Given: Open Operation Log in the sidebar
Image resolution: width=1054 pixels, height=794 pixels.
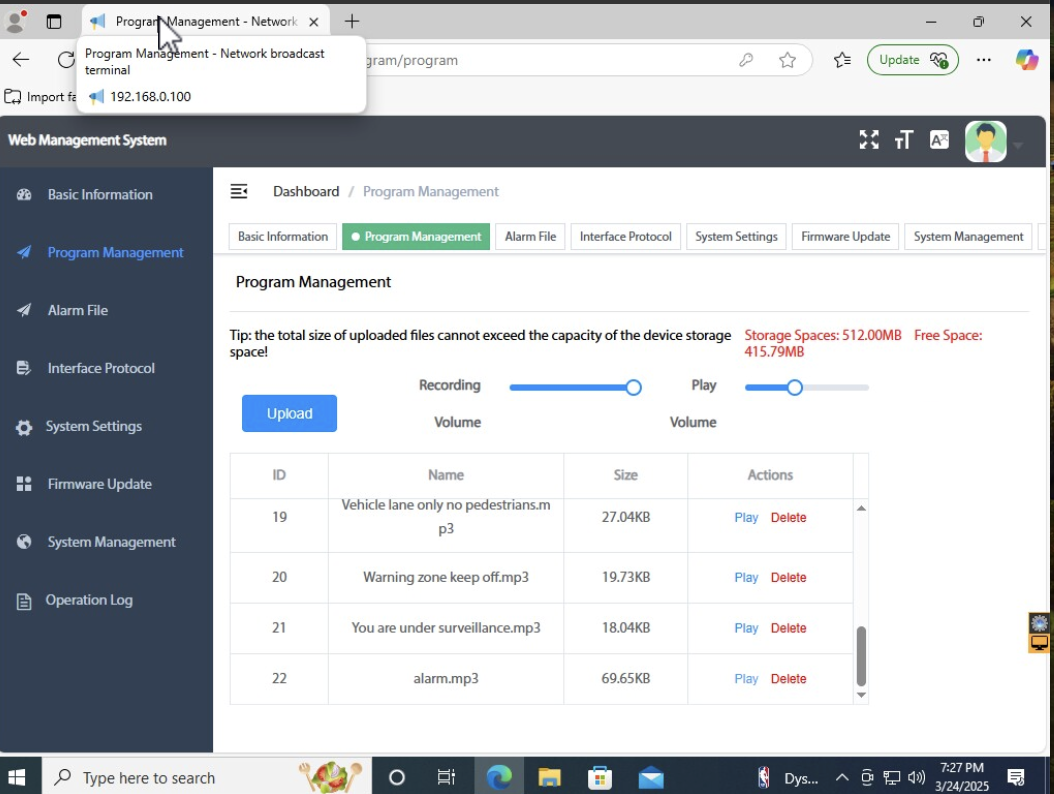Looking at the screenshot, I should coord(89,600).
